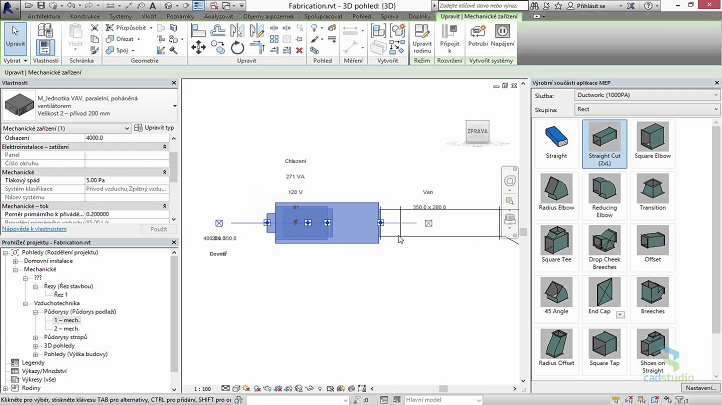Select the 2 – mech. floor plan
This screenshot has width=722, height=405.
coord(66,328)
